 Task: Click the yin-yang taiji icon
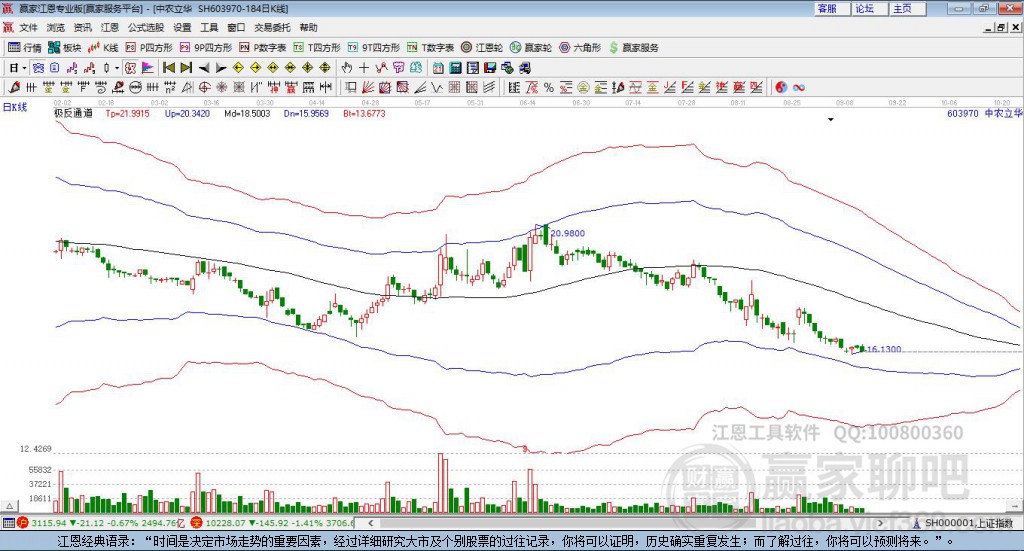click(781, 87)
